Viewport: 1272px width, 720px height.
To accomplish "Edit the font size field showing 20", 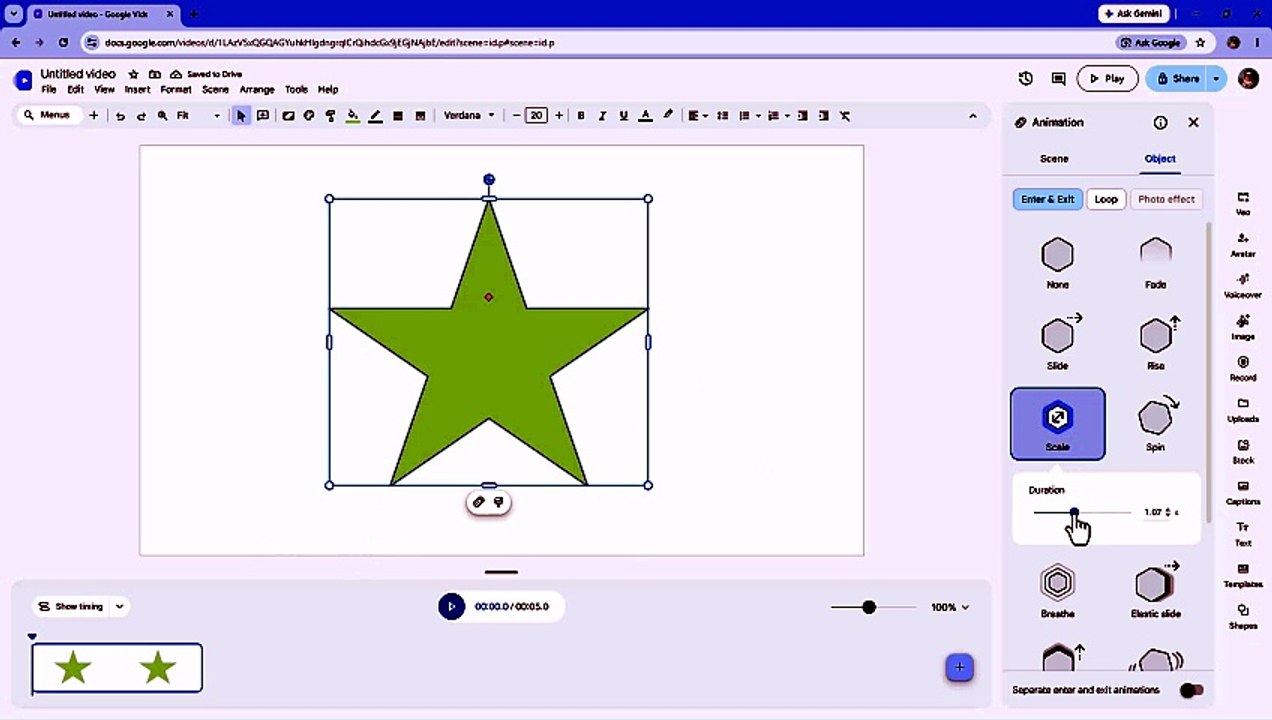I will tap(537, 116).
